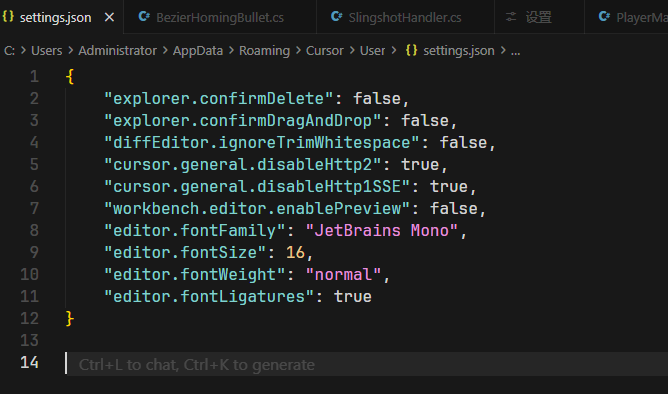Viewport: 668px width, 394px height.
Task: Click the C: drive breadcrumb
Action: tap(9, 51)
